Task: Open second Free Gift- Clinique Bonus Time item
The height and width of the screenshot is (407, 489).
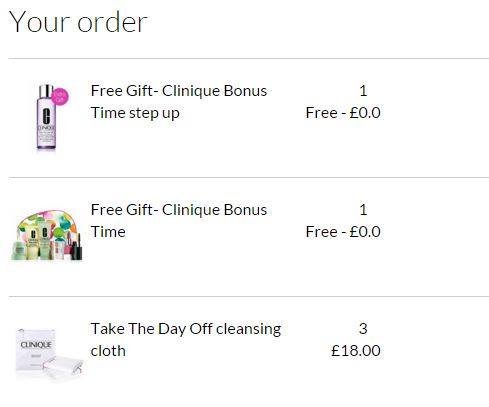Action: click(179, 220)
